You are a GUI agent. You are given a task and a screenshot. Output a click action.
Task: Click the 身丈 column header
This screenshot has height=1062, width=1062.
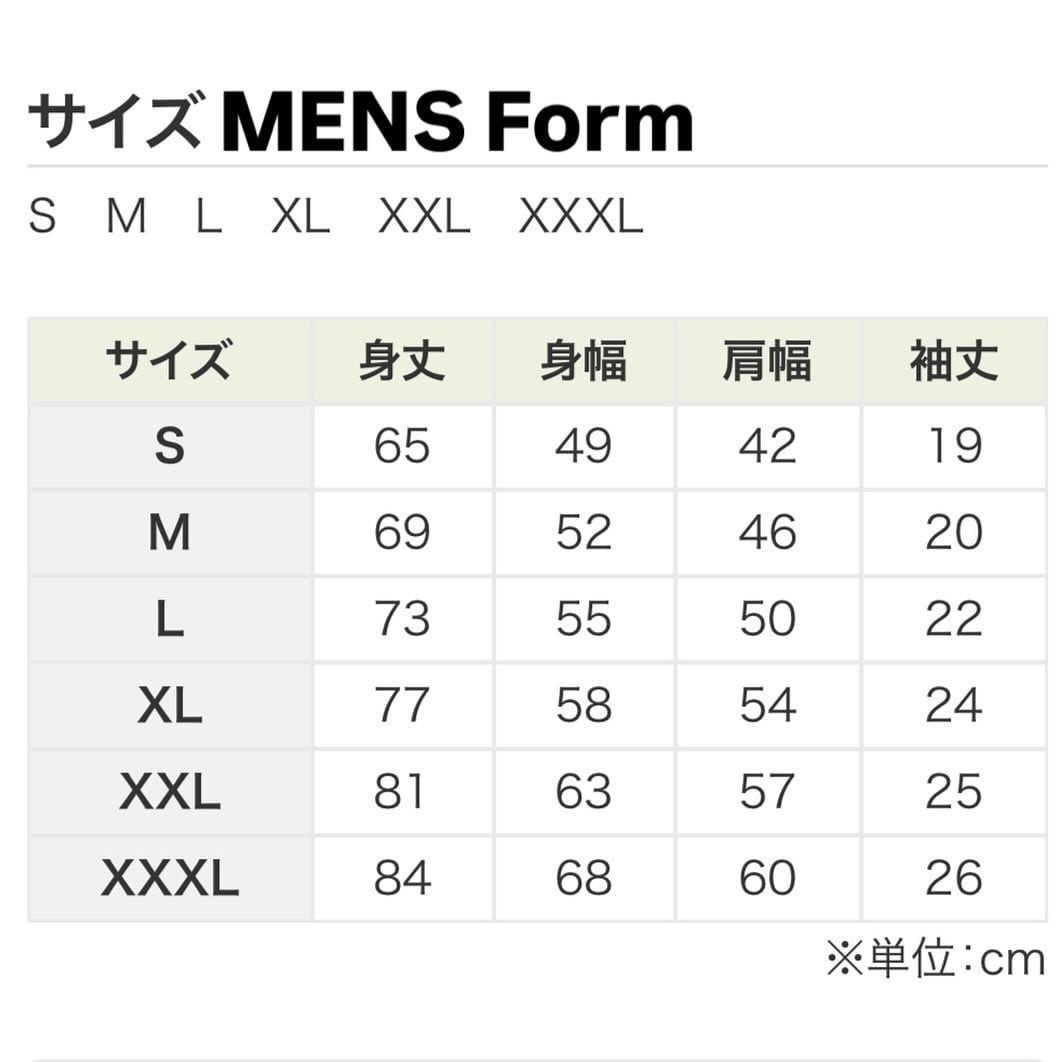point(402,361)
